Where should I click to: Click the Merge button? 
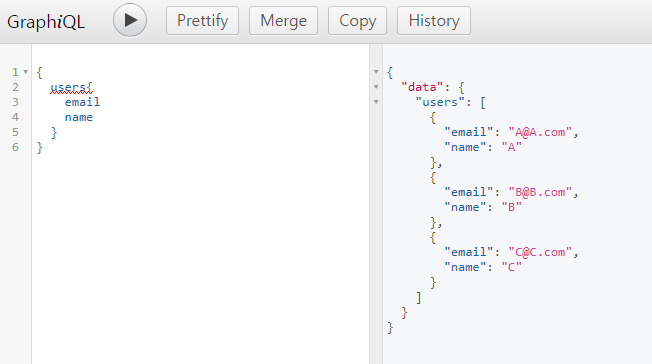283,20
